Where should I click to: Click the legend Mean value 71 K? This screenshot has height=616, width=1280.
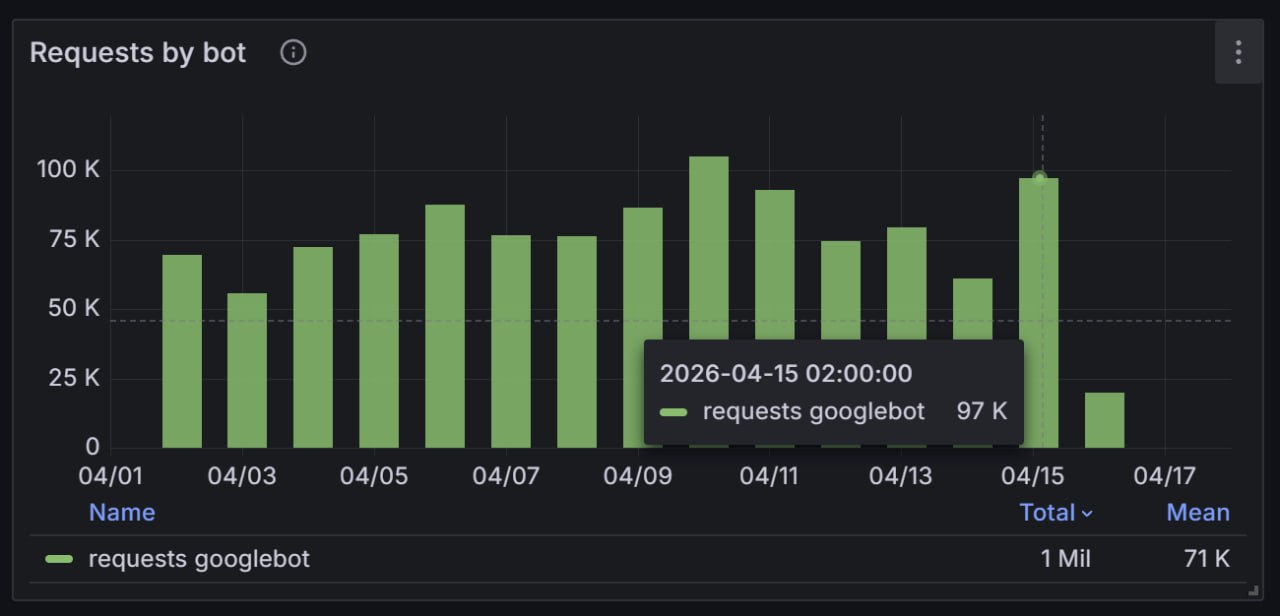[x=1206, y=559]
